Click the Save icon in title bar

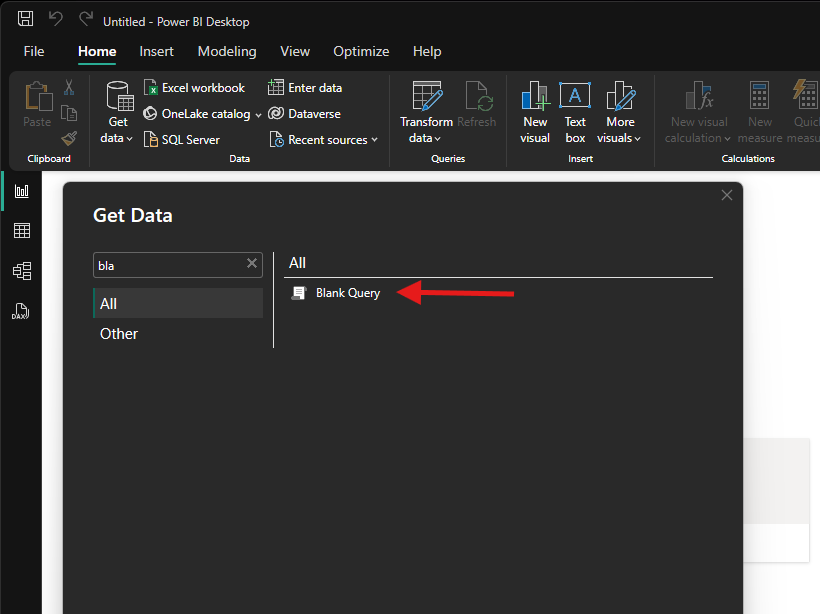(x=26, y=20)
